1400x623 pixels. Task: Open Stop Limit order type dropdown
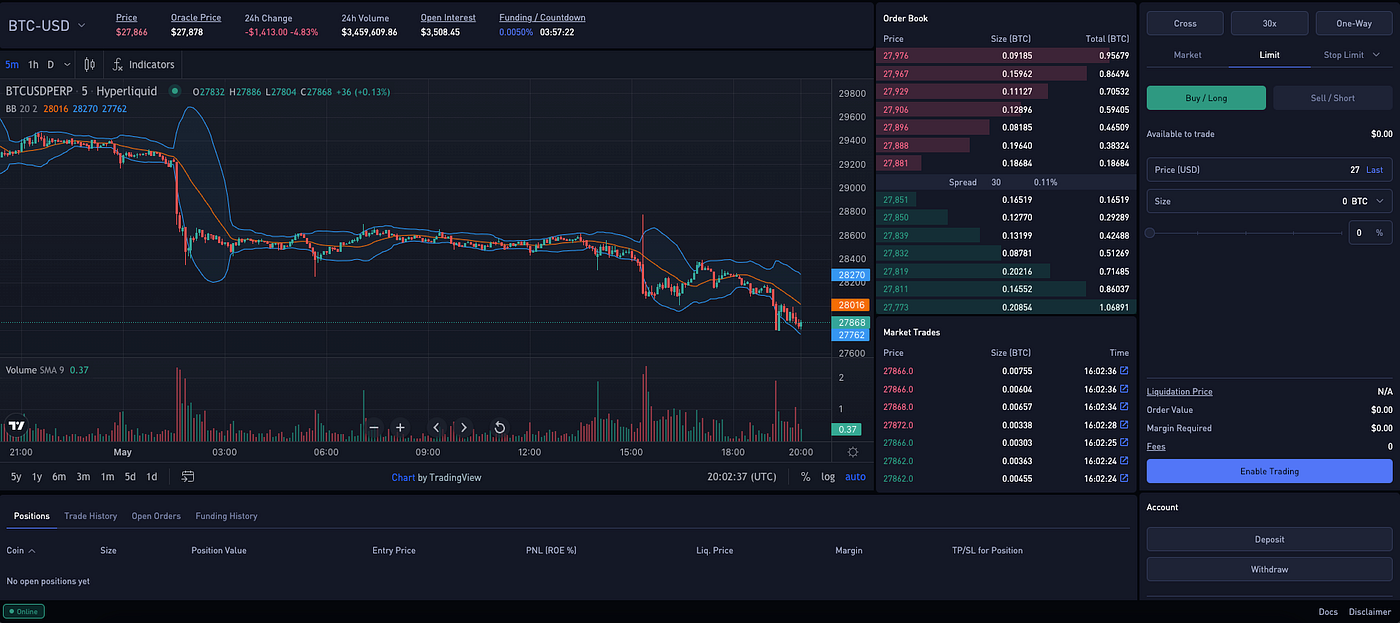1351,55
